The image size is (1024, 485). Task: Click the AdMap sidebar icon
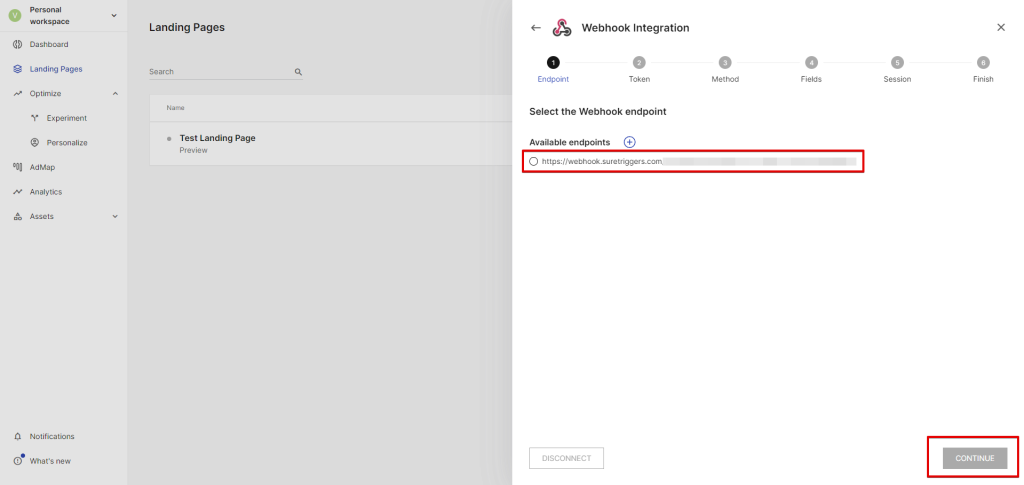coord(18,167)
